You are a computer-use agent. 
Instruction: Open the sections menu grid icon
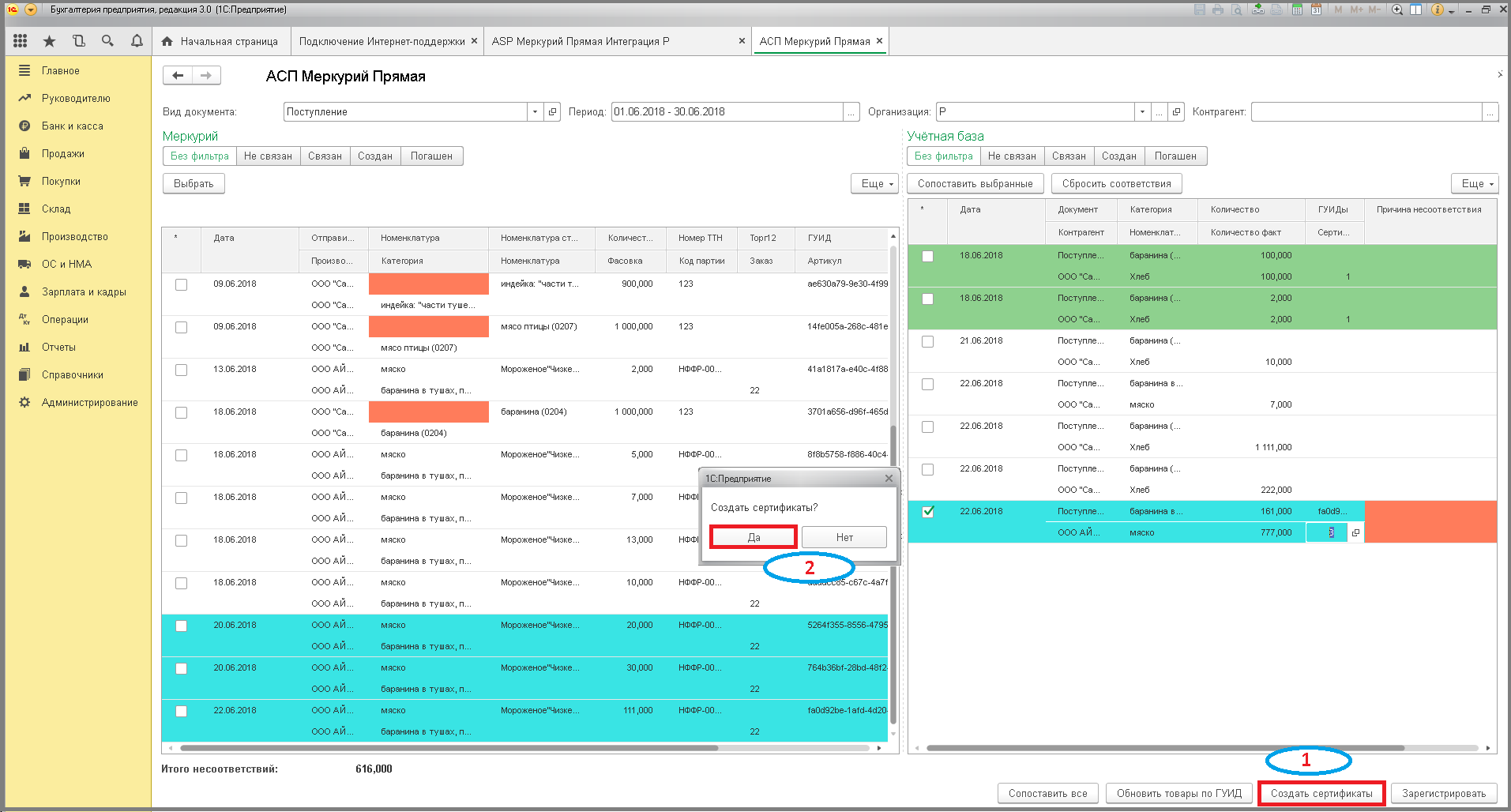pyautogui.click(x=21, y=41)
